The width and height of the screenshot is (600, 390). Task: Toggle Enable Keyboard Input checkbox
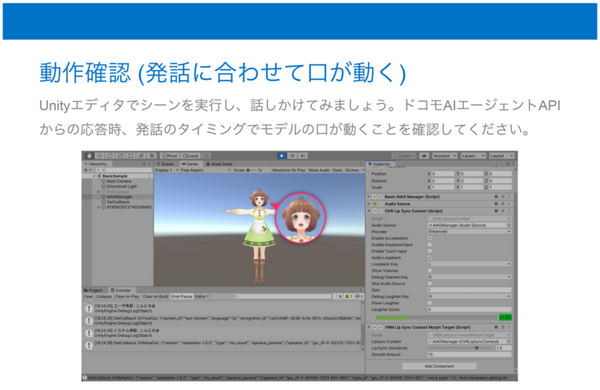430,245
